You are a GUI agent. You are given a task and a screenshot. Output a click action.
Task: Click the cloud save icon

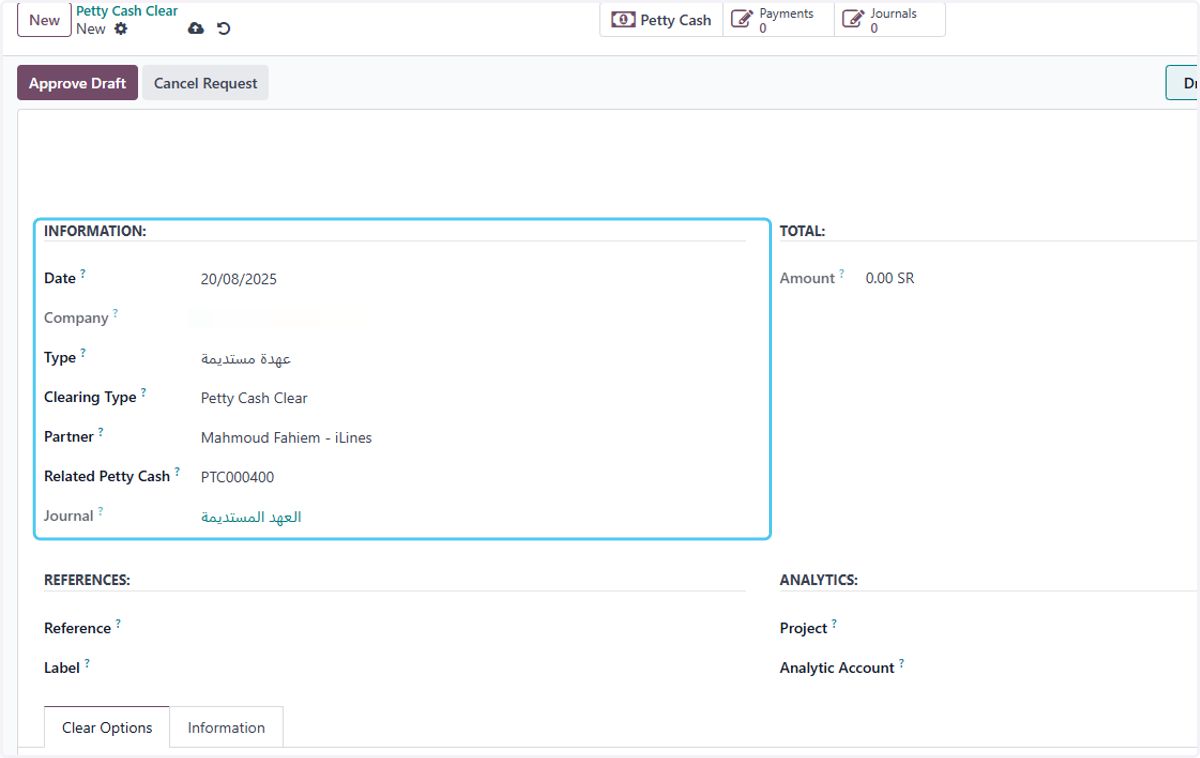pyautogui.click(x=196, y=29)
